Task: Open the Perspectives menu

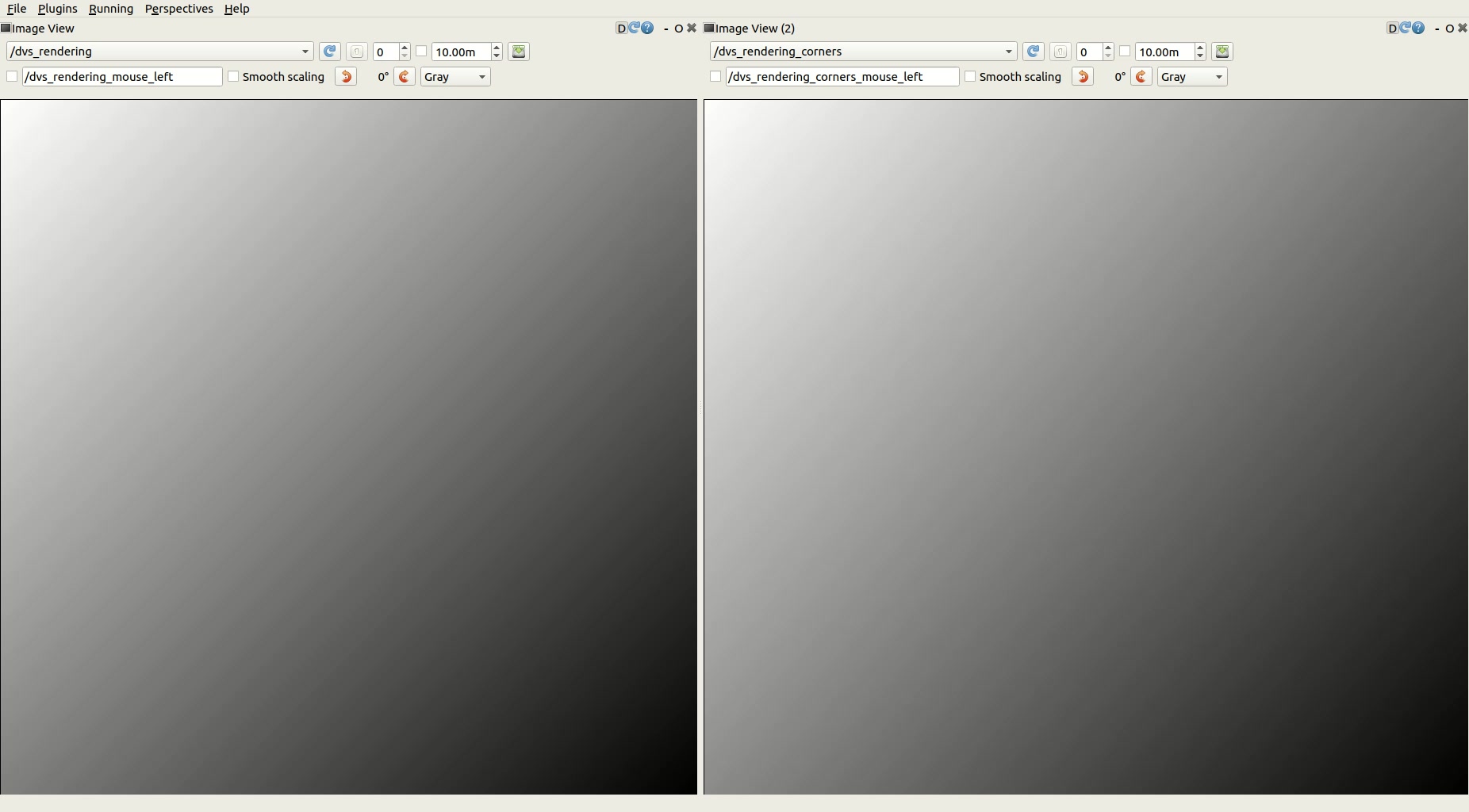Action: click(x=178, y=9)
